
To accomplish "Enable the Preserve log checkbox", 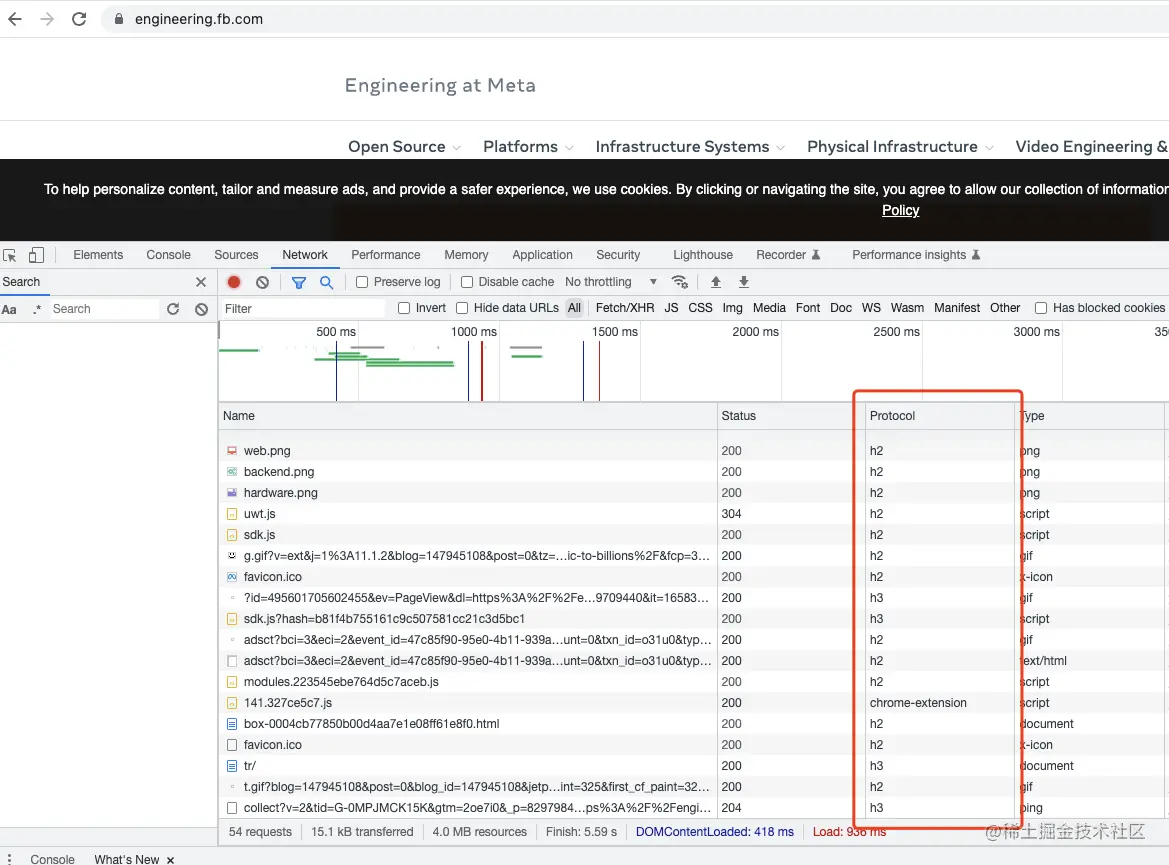I will [362, 282].
